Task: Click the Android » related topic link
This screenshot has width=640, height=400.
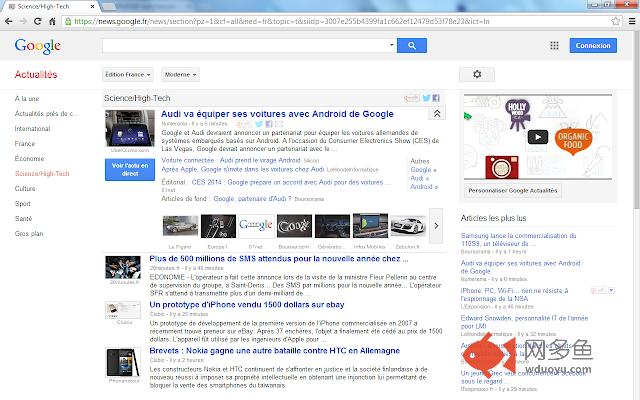Action: (x=424, y=187)
